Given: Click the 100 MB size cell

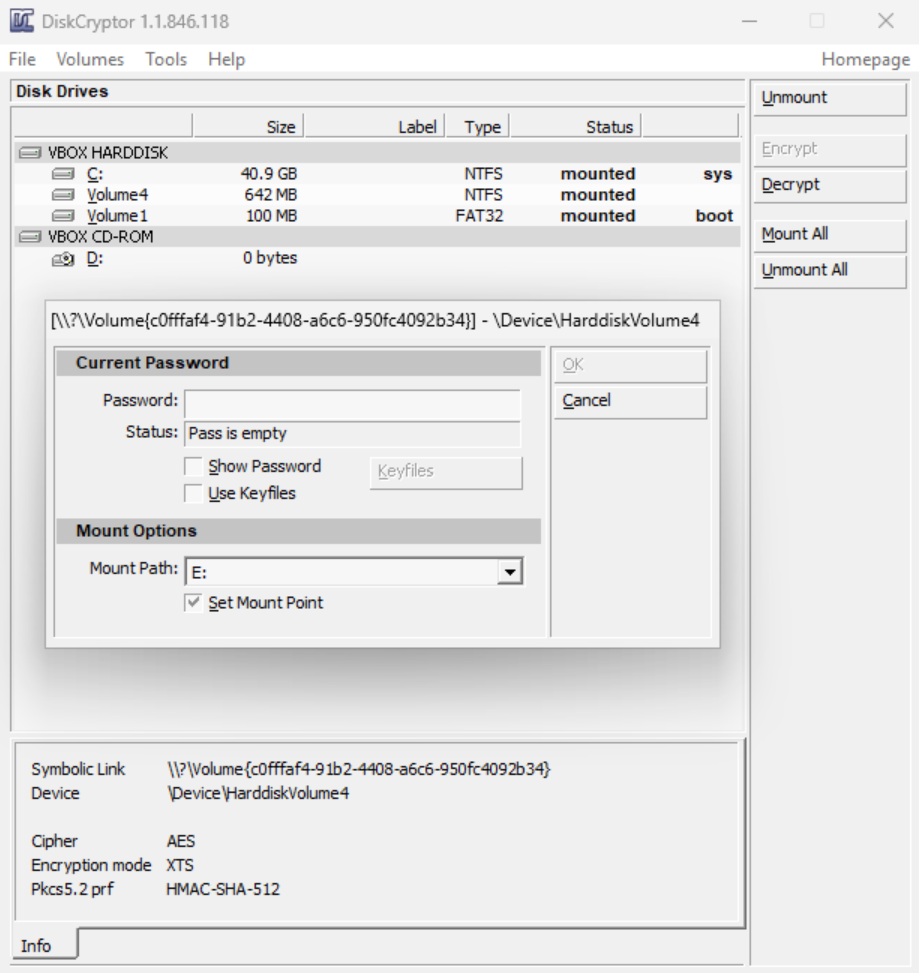Looking at the screenshot, I should tap(271, 216).
